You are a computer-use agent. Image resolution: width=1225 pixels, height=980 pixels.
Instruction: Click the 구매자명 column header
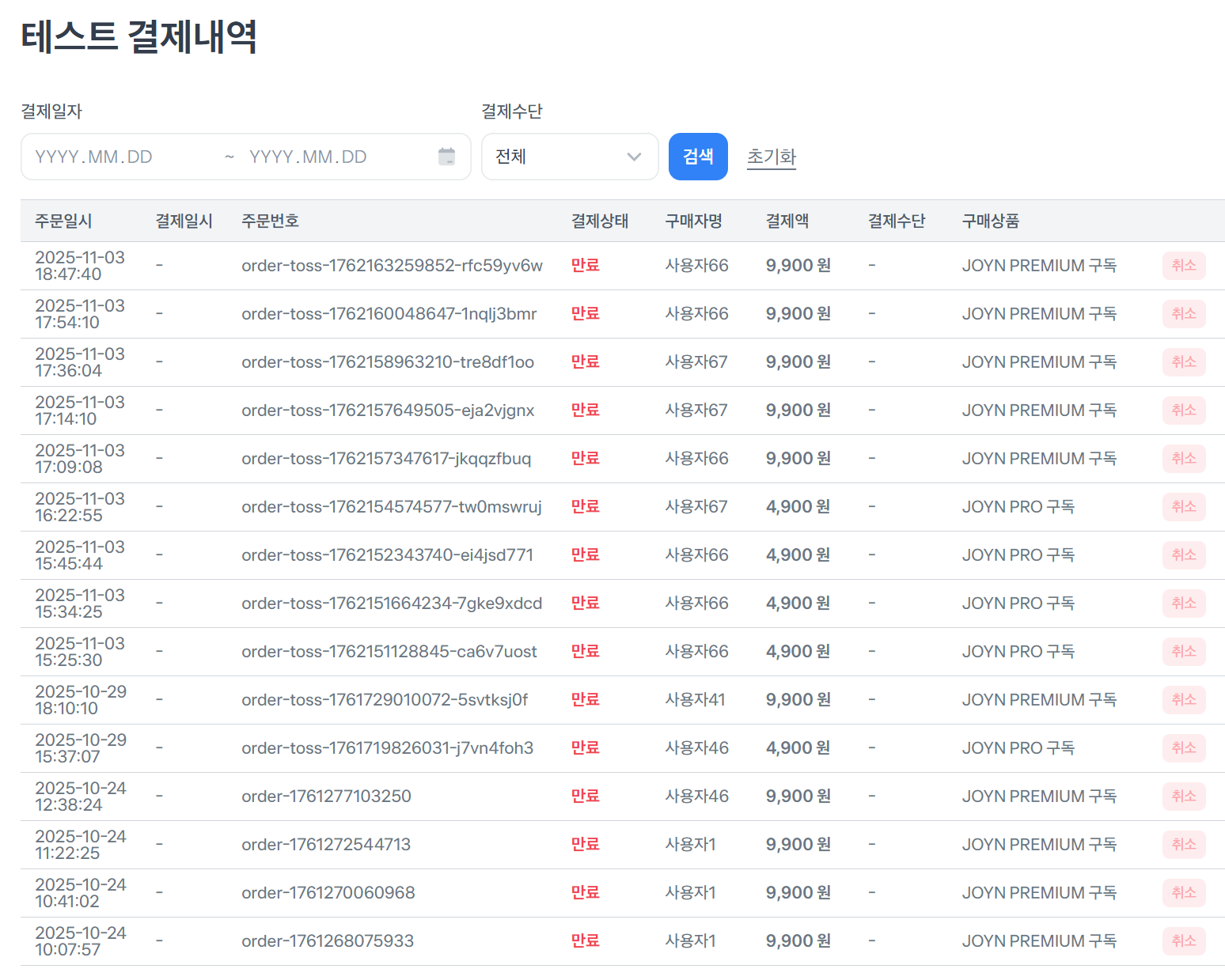pos(694,221)
